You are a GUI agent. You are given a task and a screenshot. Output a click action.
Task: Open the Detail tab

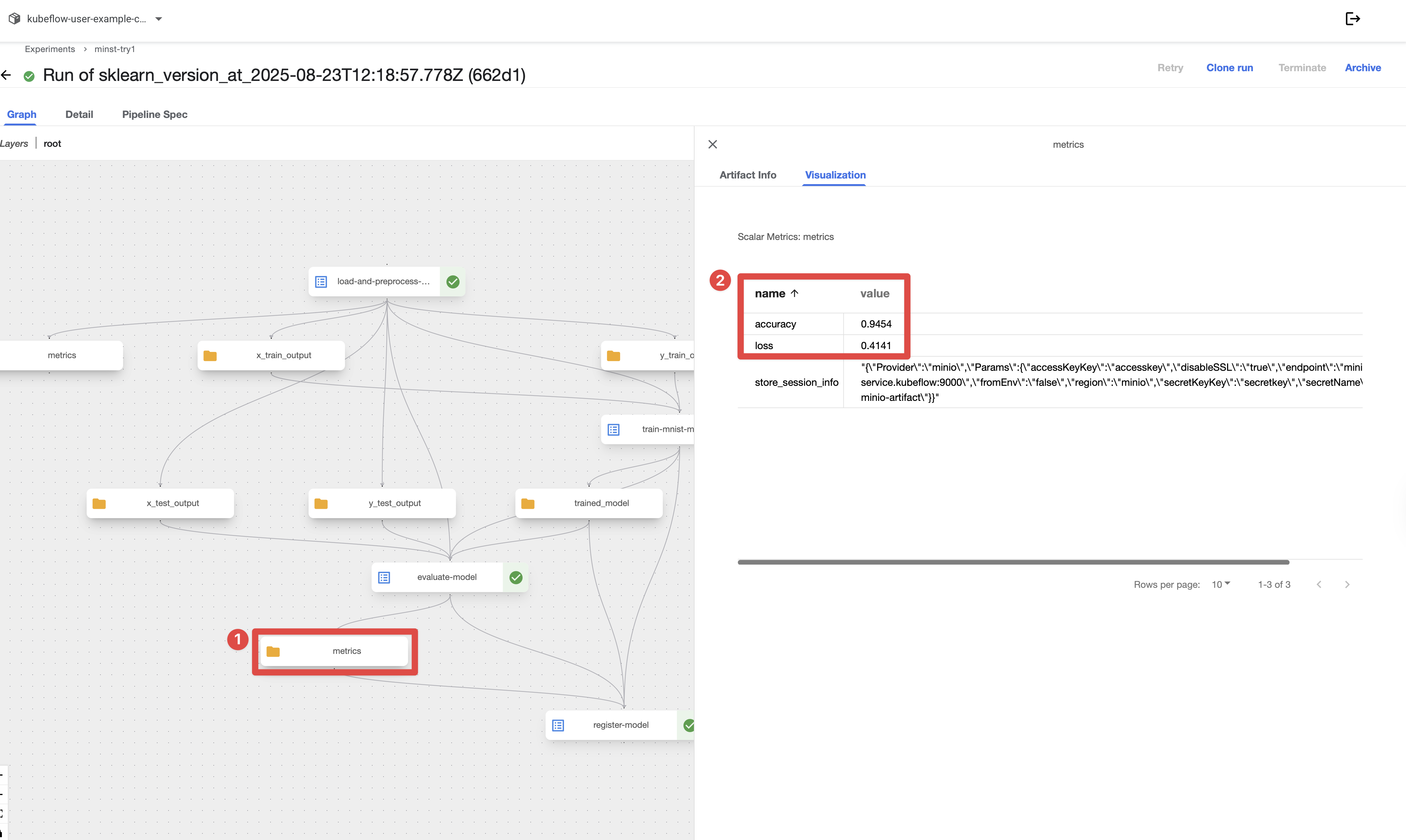click(x=79, y=114)
